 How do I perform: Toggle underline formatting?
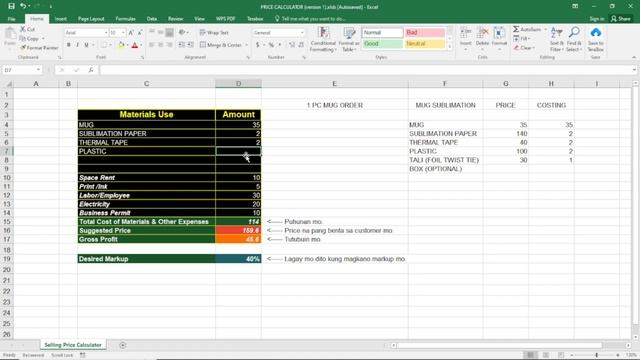click(87, 45)
